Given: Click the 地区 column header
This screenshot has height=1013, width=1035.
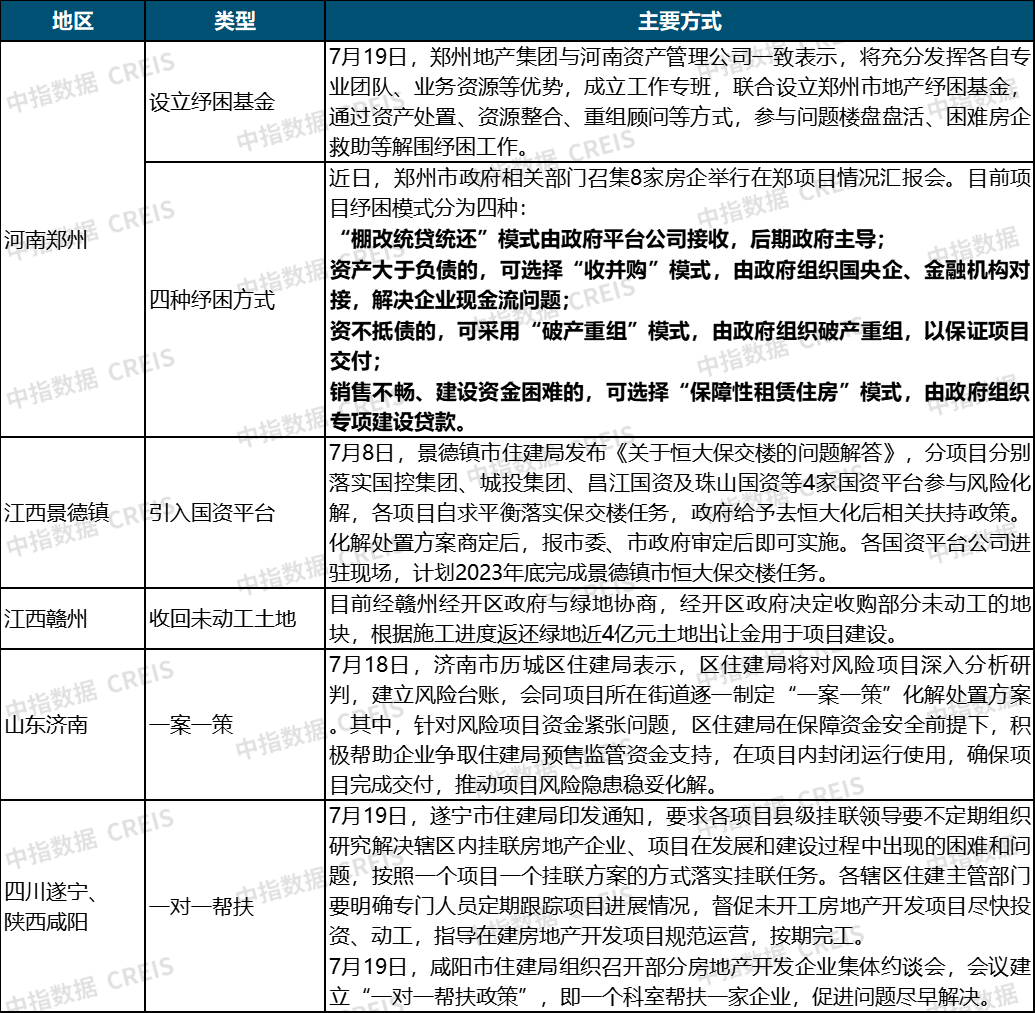Looking at the screenshot, I should point(73,20).
